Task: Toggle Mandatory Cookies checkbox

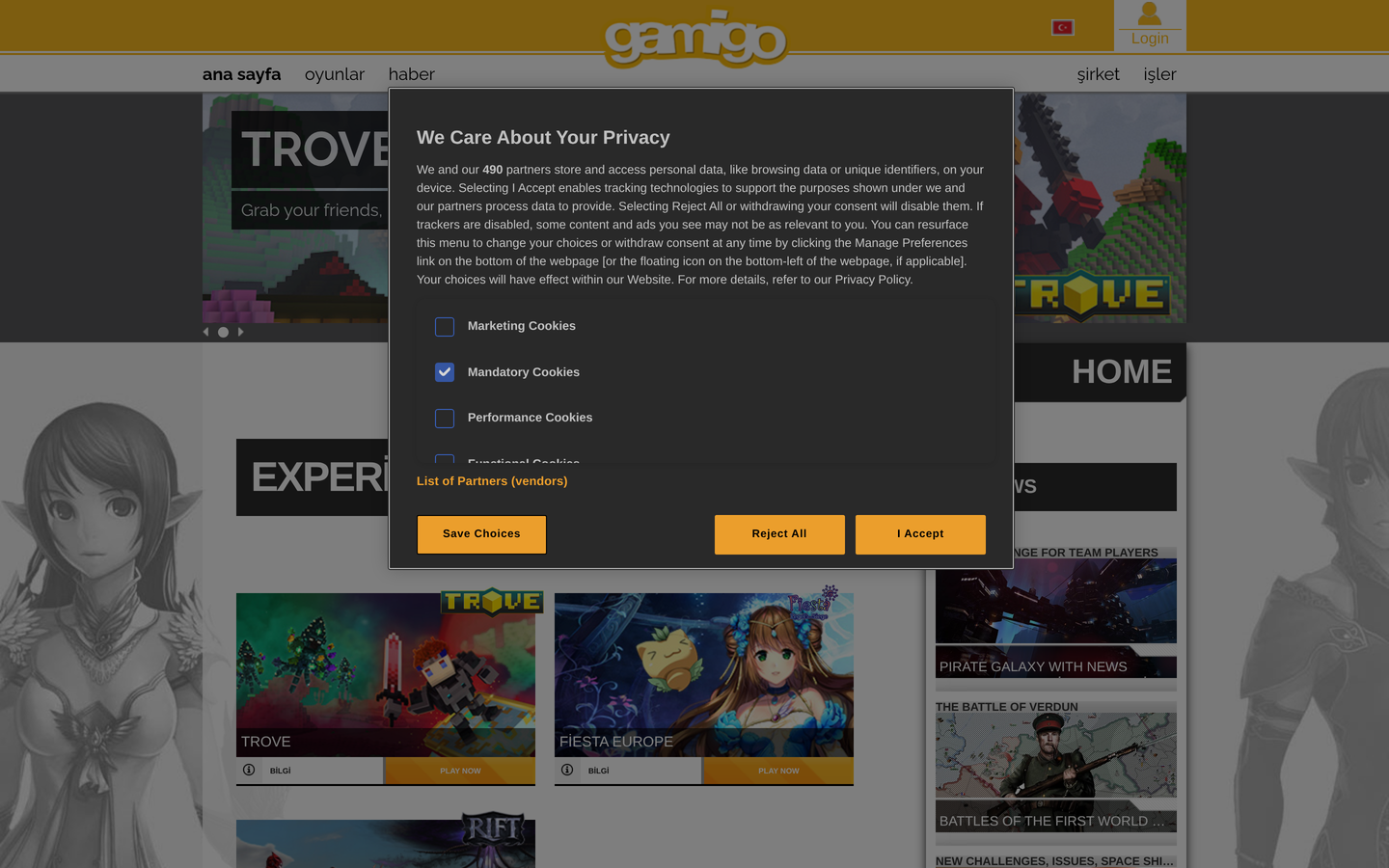Action: 445,372
